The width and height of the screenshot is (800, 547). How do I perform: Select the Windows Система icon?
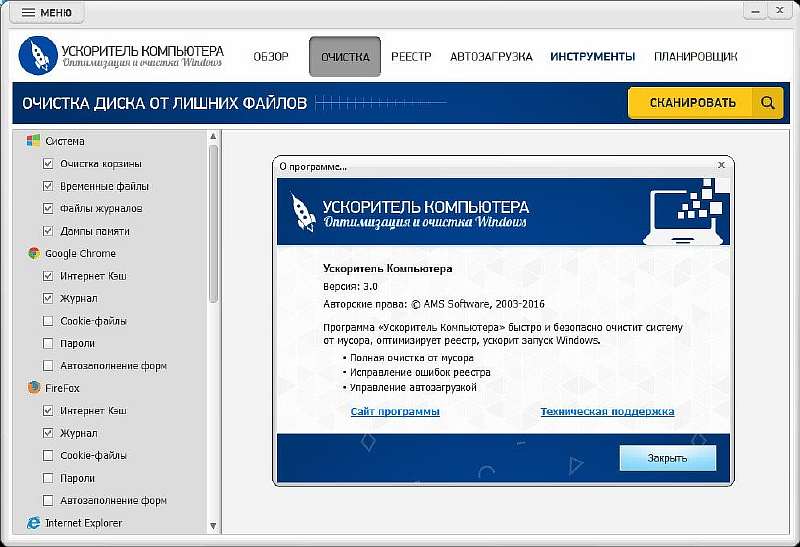[33, 141]
